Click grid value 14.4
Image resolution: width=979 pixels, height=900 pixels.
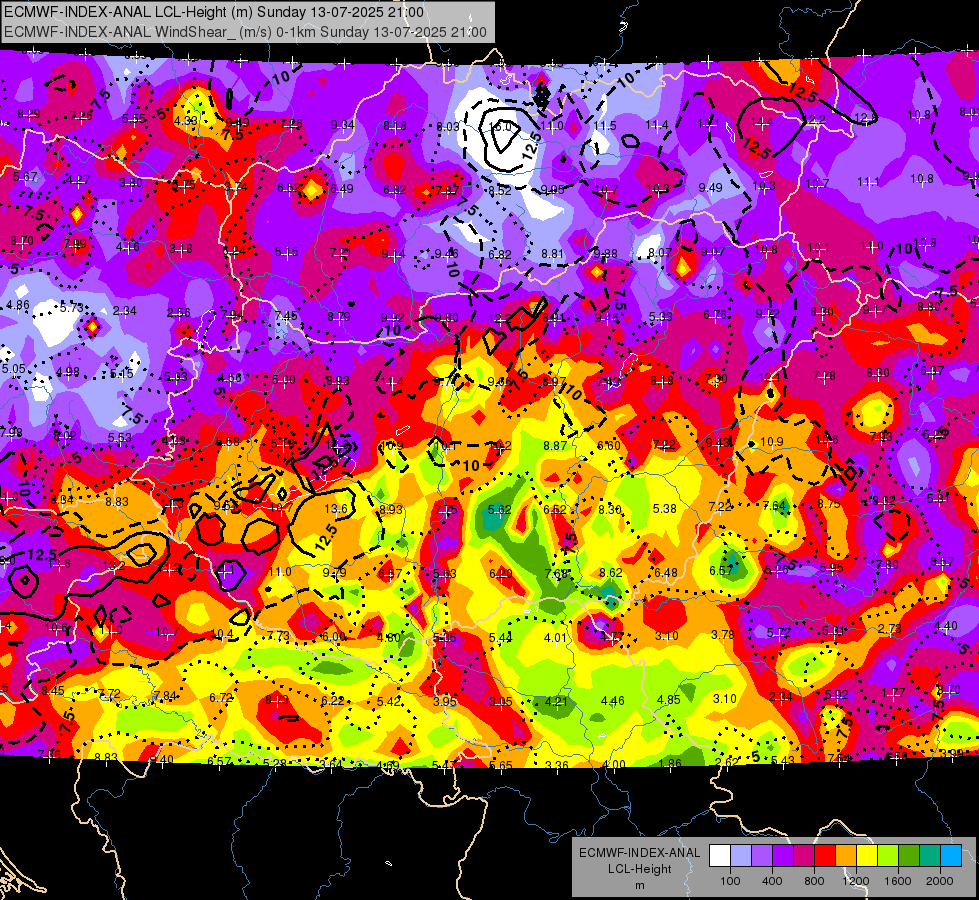762,121
